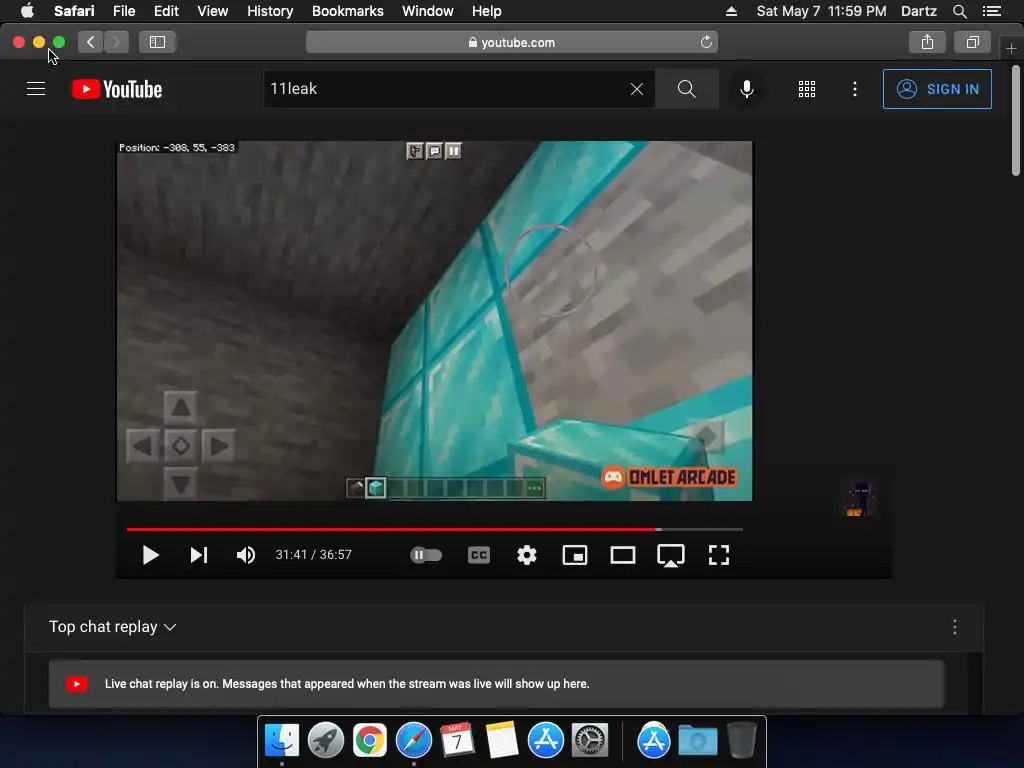This screenshot has width=1024, height=768.
Task: Seek on the red video progress bar
Action: [x=434, y=529]
